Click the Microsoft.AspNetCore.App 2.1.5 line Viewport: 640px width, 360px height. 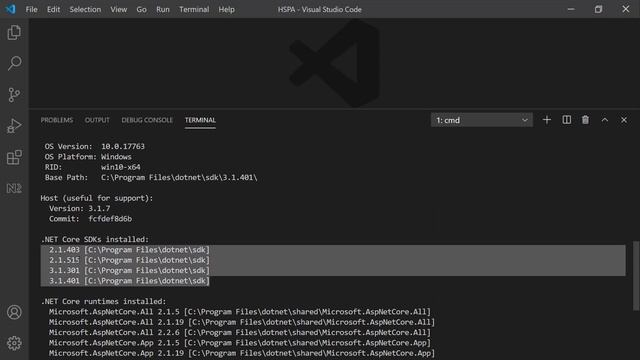(x=240, y=343)
